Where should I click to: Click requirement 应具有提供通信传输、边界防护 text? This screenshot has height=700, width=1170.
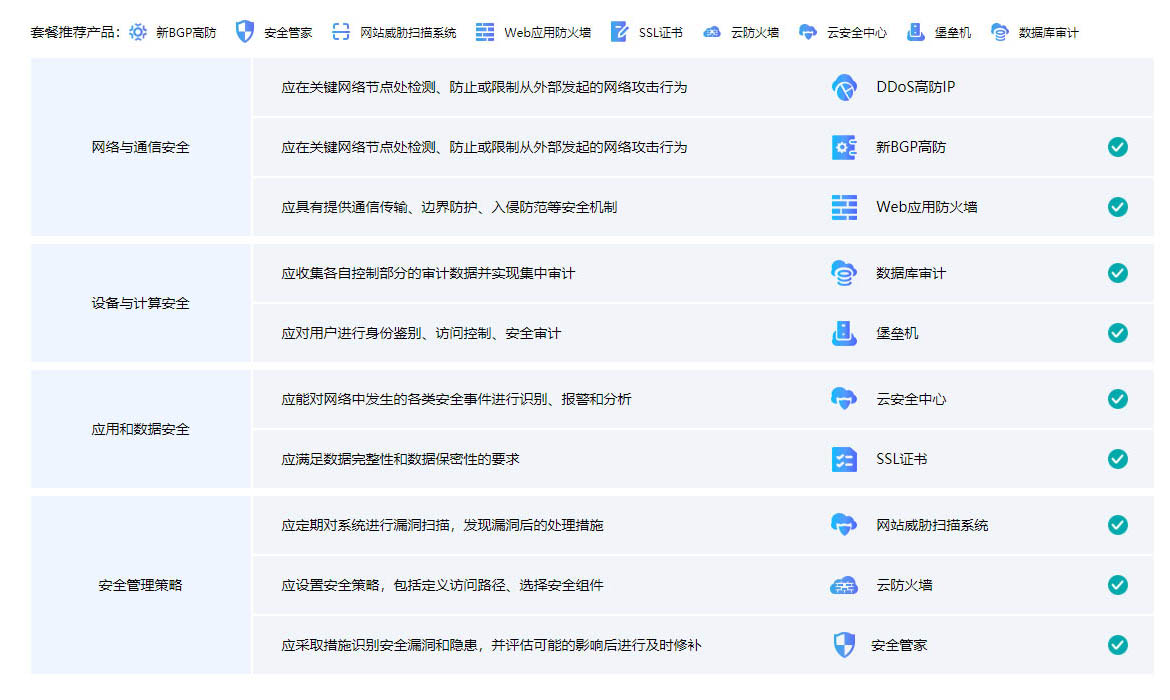pos(449,207)
